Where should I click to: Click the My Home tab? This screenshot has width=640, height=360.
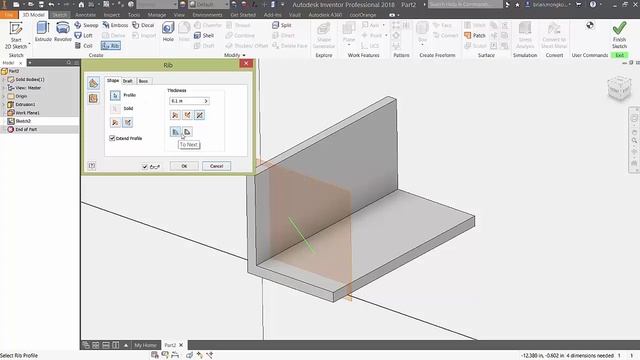pyautogui.click(x=145, y=345)
